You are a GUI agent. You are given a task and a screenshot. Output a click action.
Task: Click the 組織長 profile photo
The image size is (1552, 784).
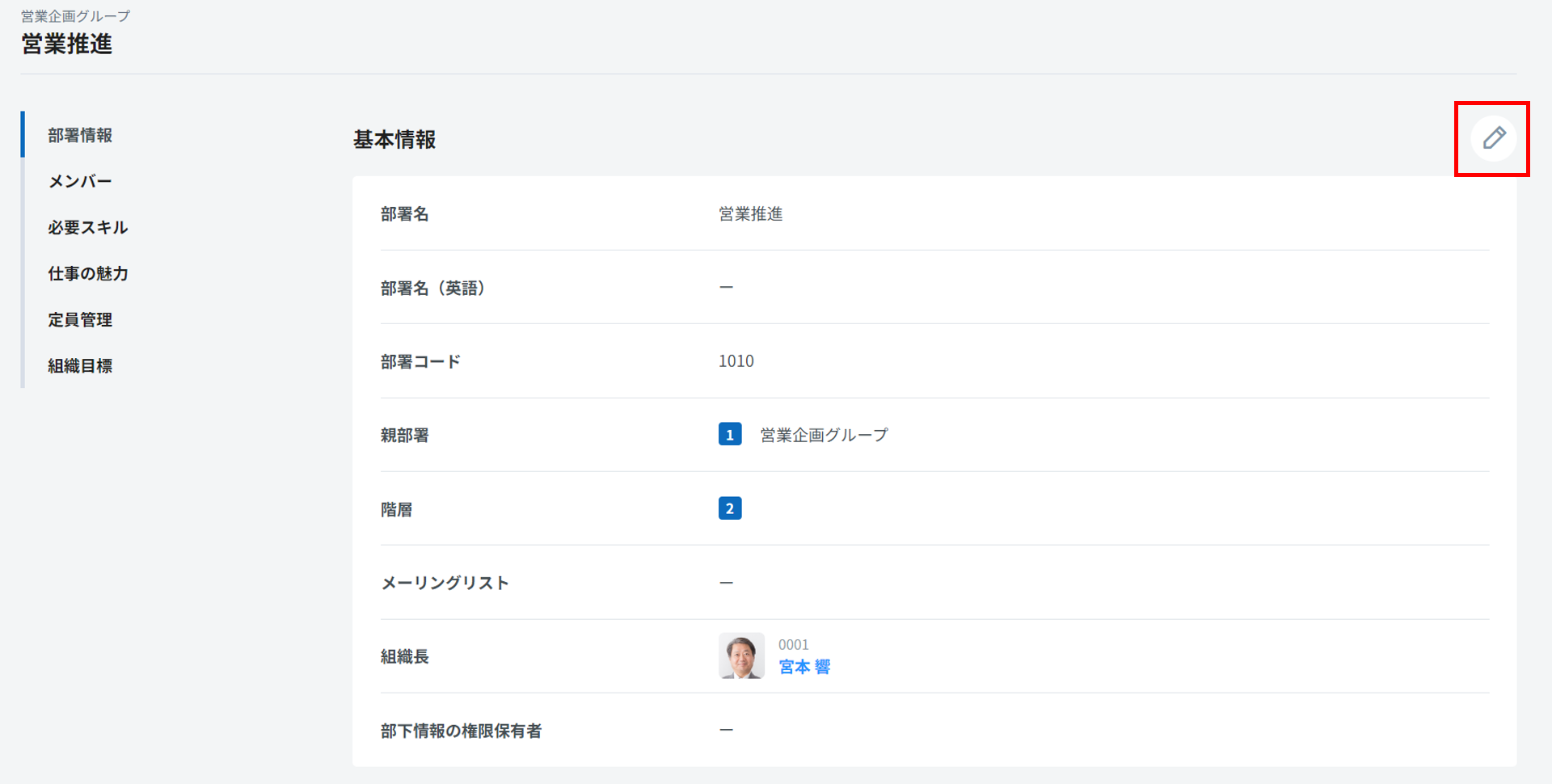(x=741, y=655)
